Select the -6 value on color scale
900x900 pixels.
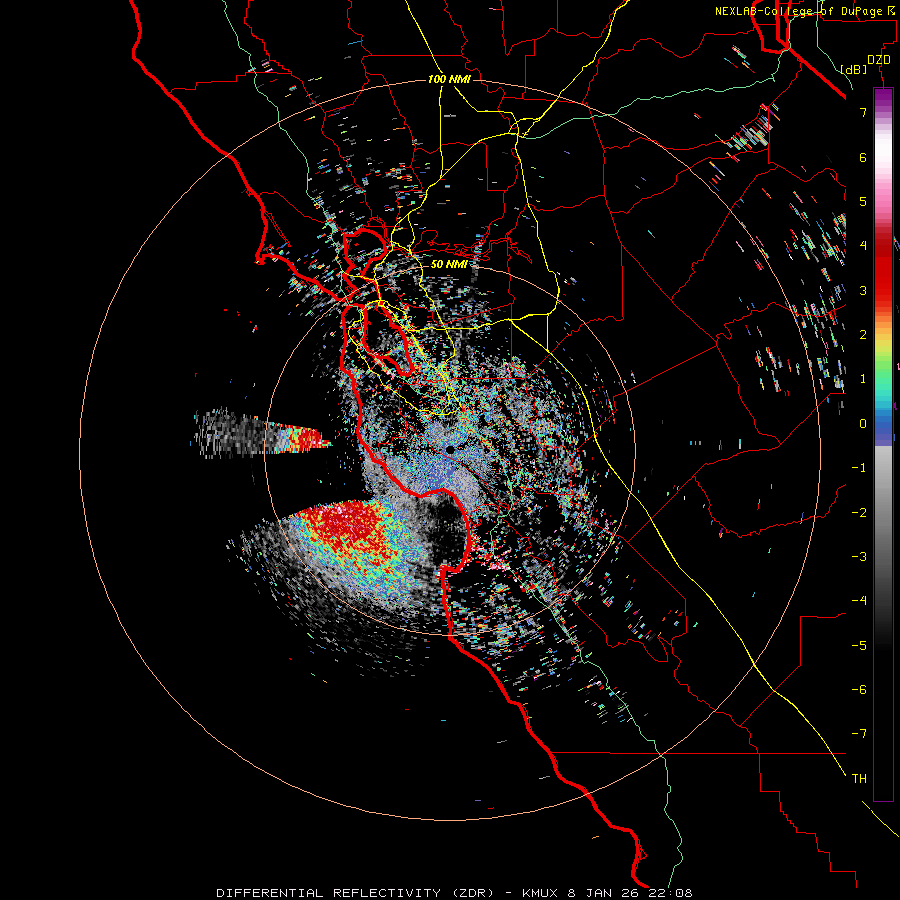tap(859, 690)
